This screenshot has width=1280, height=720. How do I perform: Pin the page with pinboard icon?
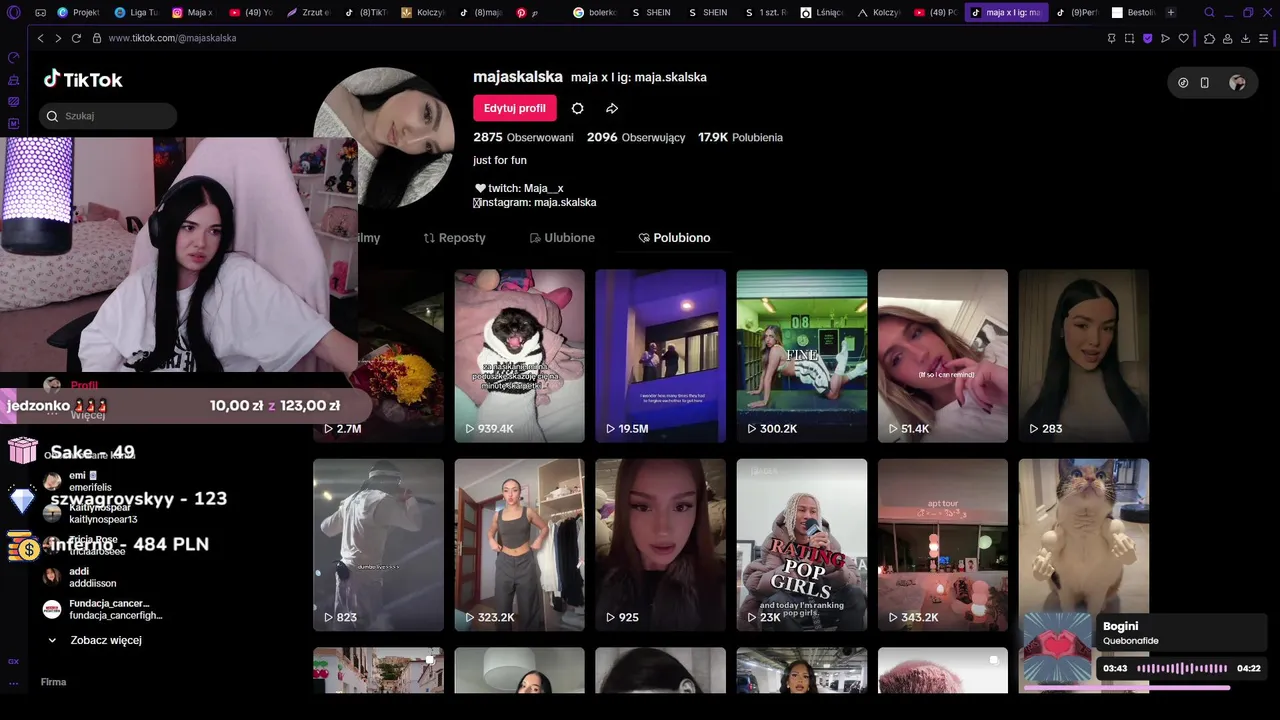tap(1111, 38)
